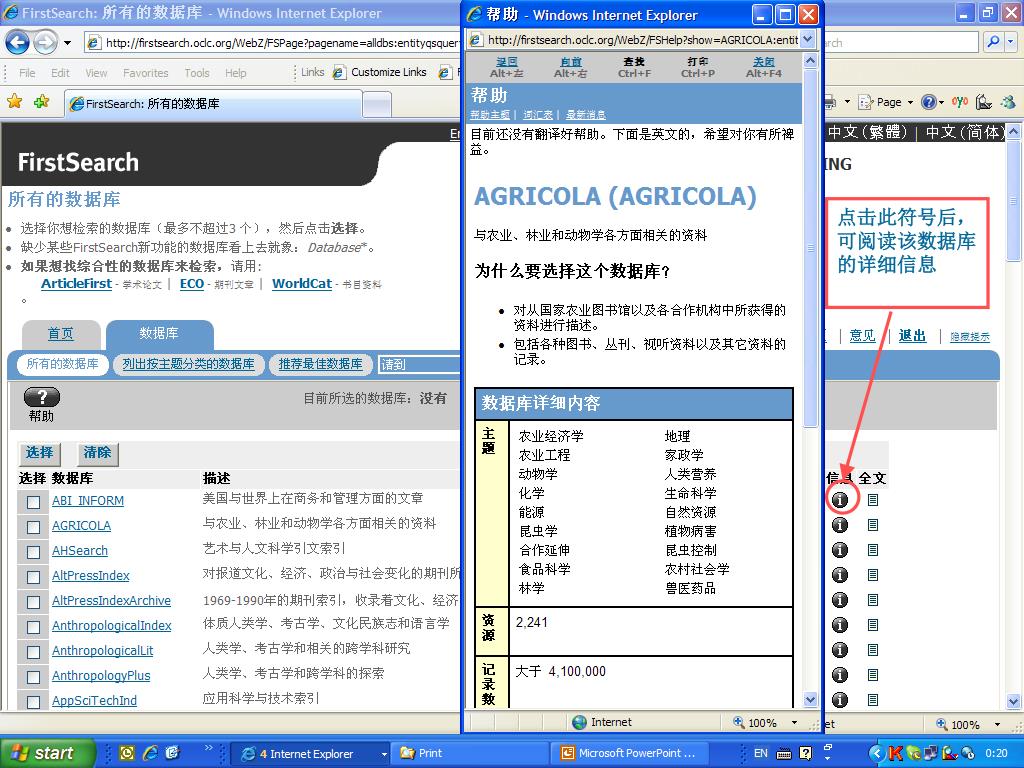This screenshot has height=768, width=1024.
Task: Click help popup scrollbar down arrow
Action: coord(810,699)
